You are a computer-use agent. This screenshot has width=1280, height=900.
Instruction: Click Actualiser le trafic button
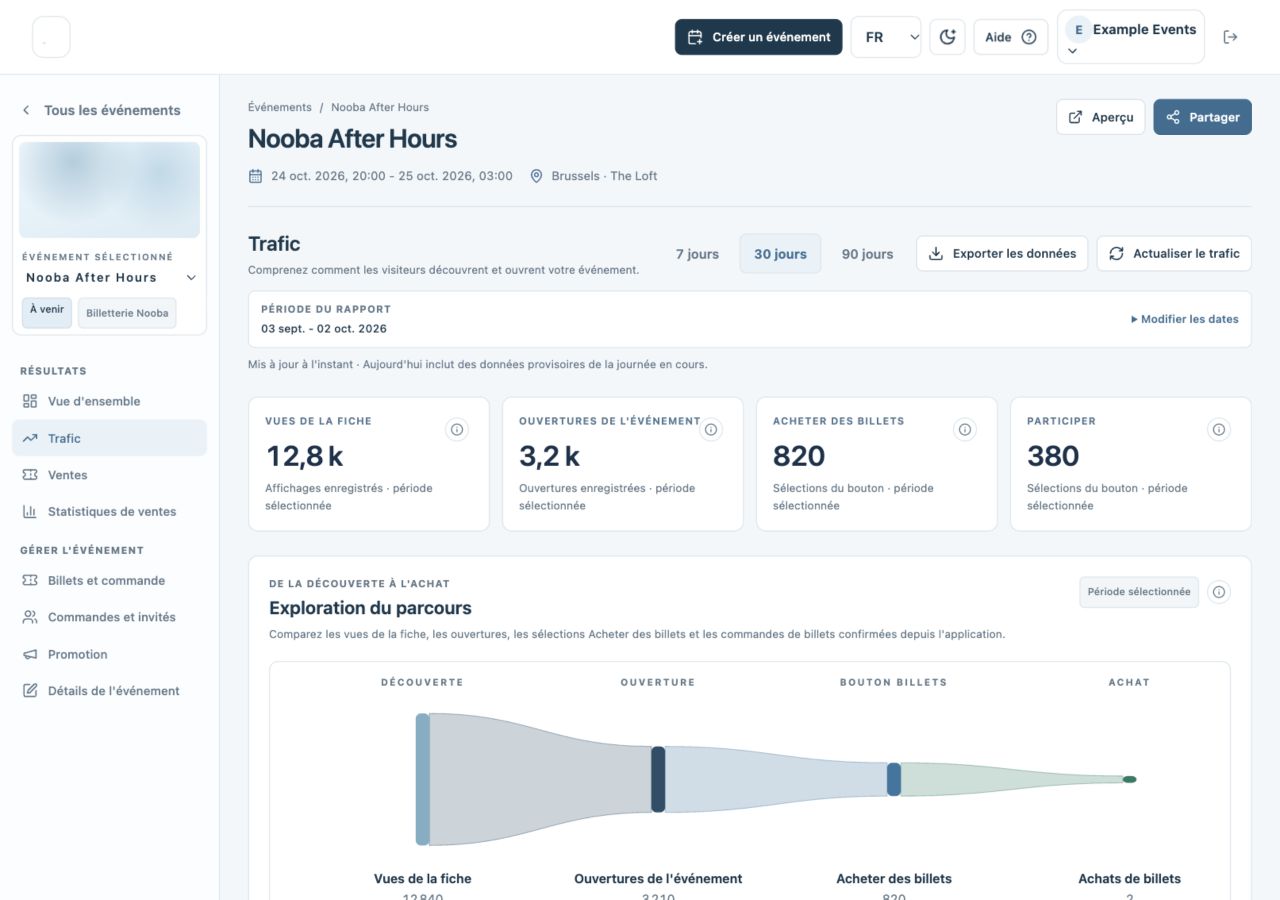[x=1174, y=254]
